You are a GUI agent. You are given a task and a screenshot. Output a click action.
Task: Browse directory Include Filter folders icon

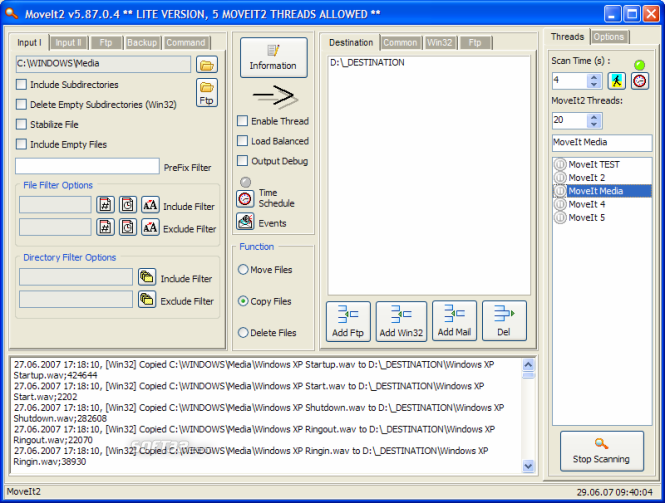(147, 277)
